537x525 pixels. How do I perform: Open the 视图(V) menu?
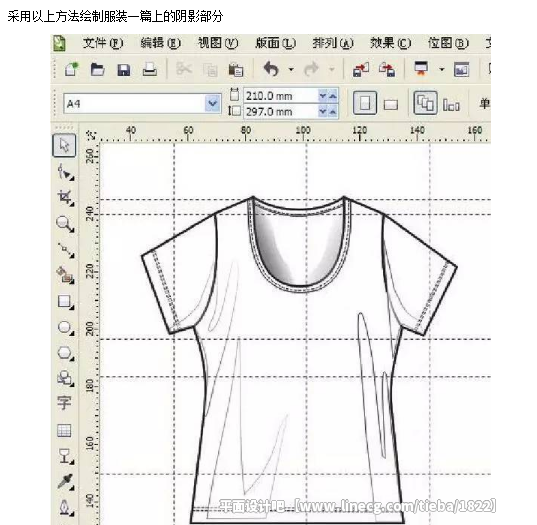tap(218, 43)
